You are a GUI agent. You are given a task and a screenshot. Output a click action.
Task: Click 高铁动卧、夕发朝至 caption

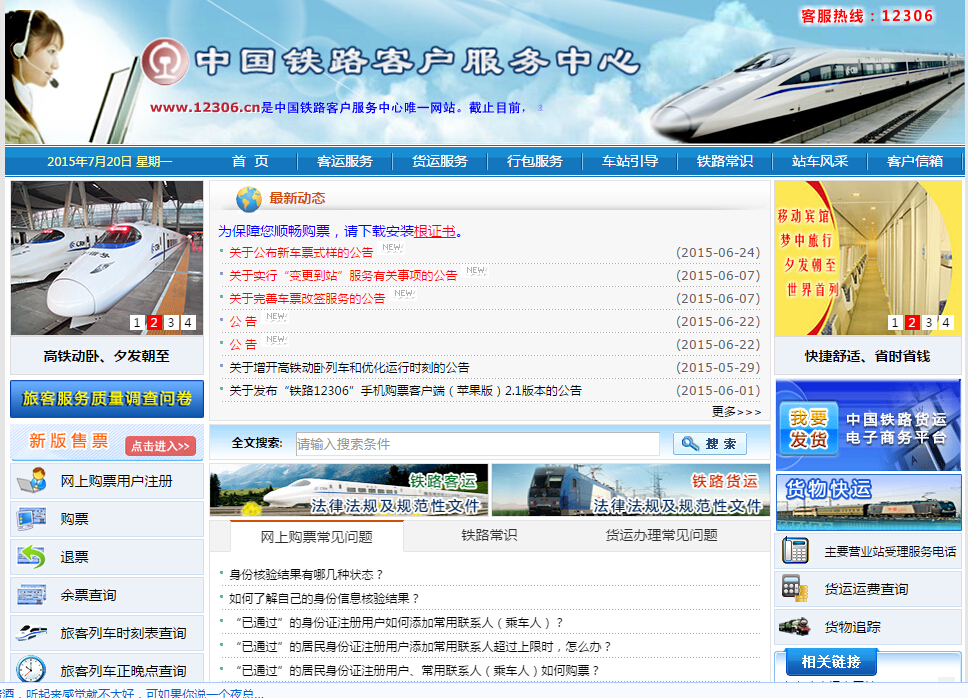(106, 356)
